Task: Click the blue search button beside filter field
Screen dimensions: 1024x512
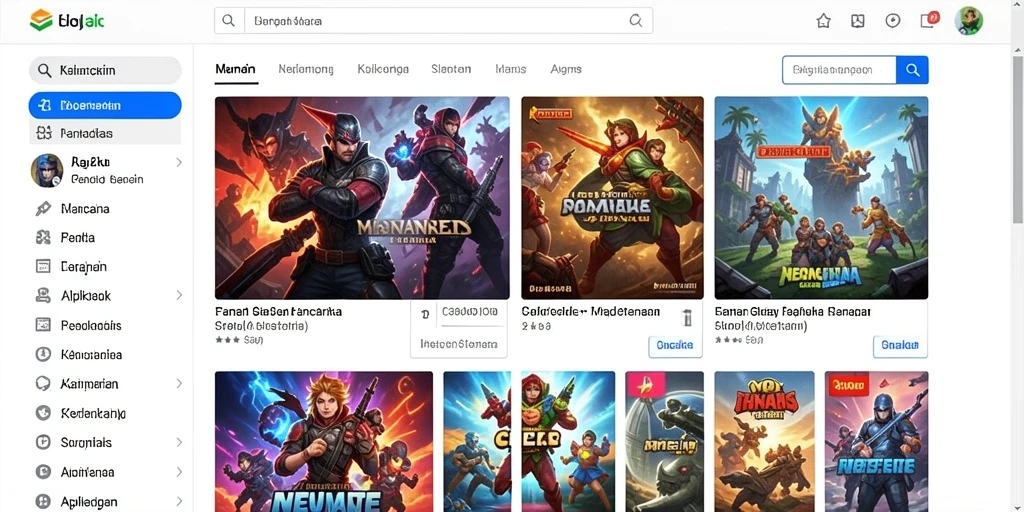Action: [x=912, y=70]
